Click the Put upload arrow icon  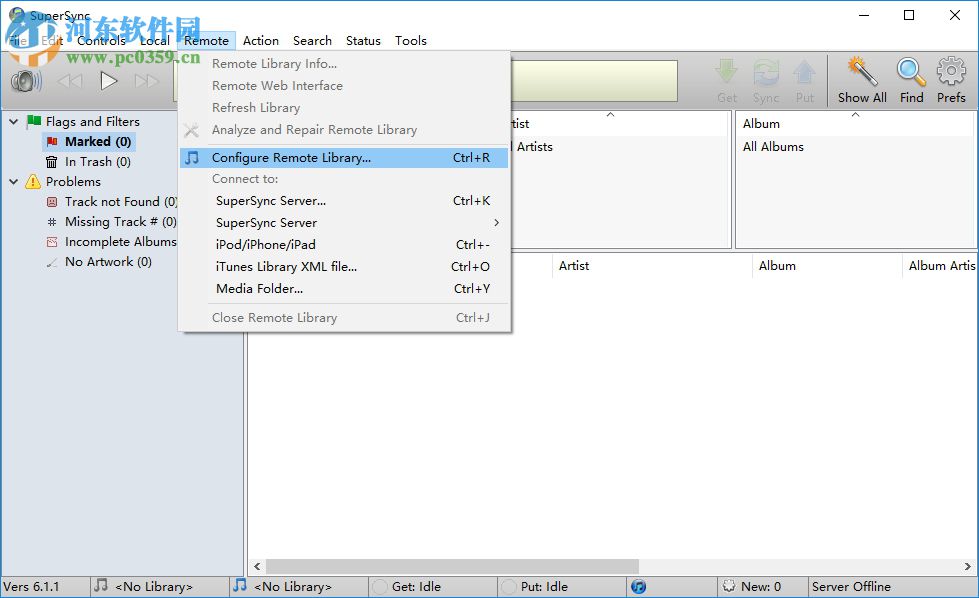pos(804,72)
